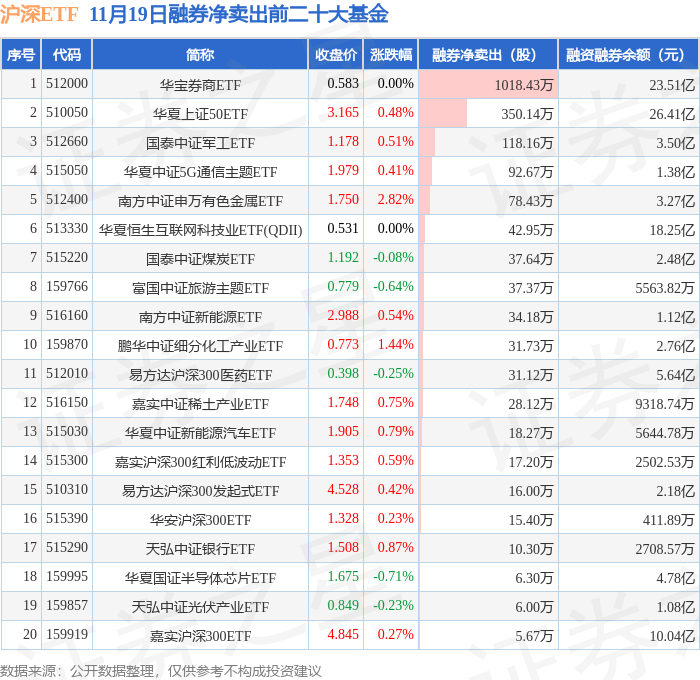Select 易方达沪深300发起式ETF
This screenshot has width=700, height=680.
tap(200, 491)
